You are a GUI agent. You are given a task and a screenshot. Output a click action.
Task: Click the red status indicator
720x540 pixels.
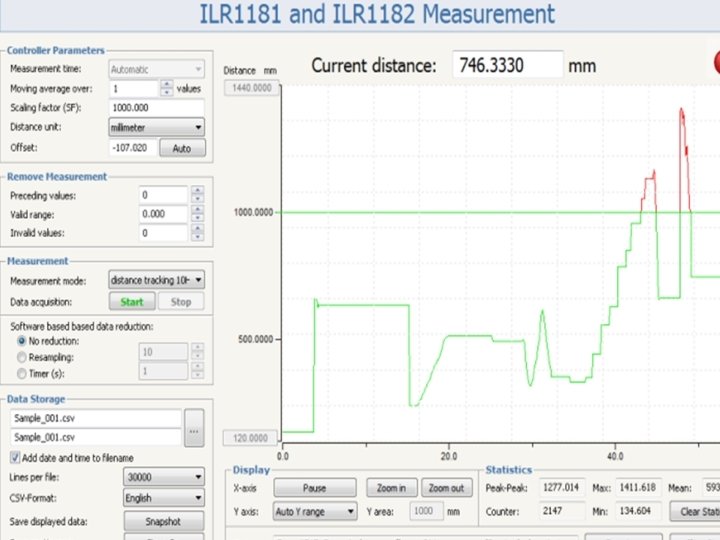point(717,62)
